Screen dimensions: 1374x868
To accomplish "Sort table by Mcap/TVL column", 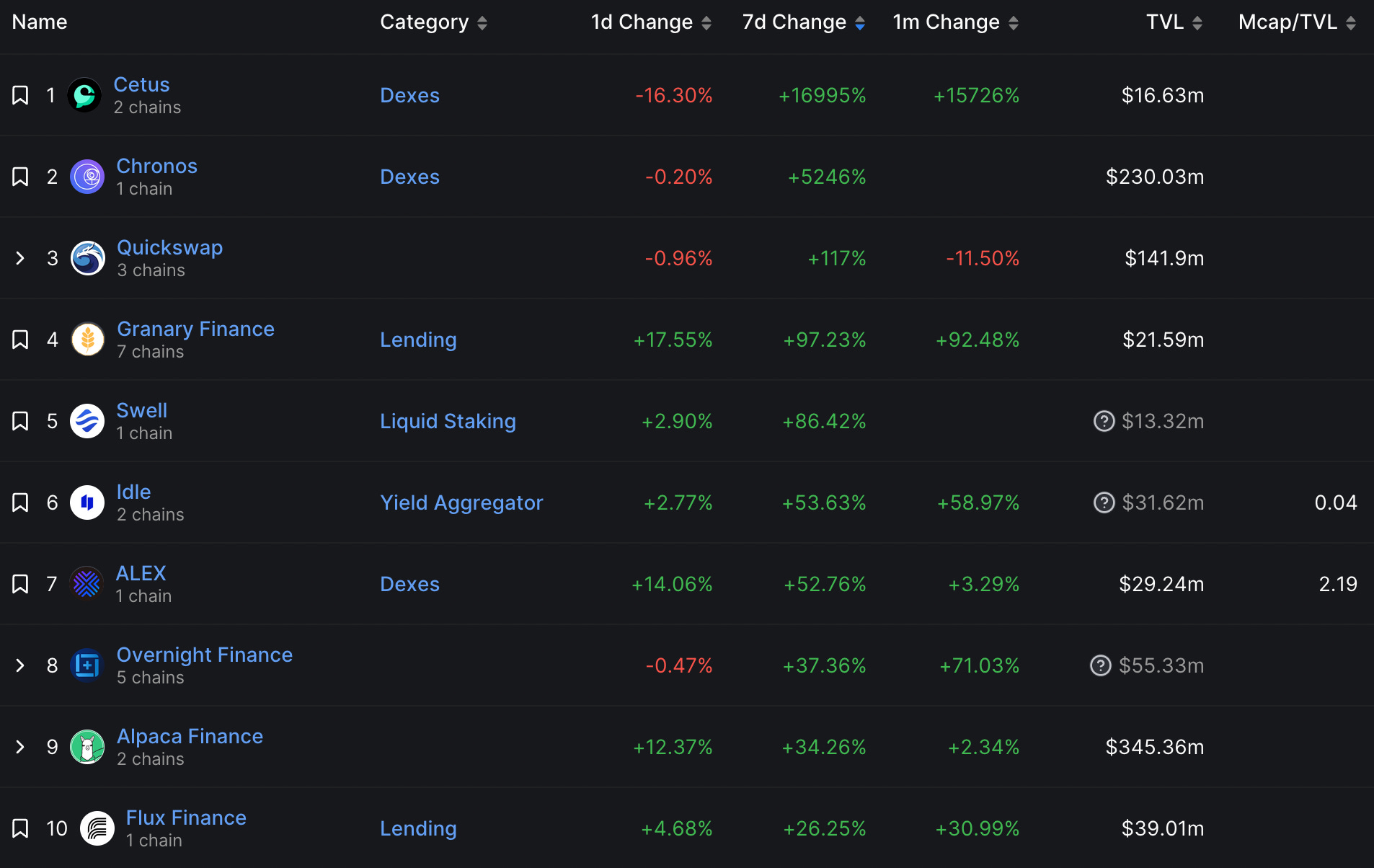I will [1298, 22].
